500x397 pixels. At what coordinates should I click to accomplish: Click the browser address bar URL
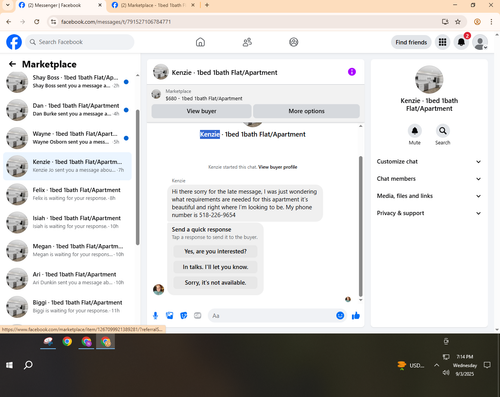(x=116, y=22)
